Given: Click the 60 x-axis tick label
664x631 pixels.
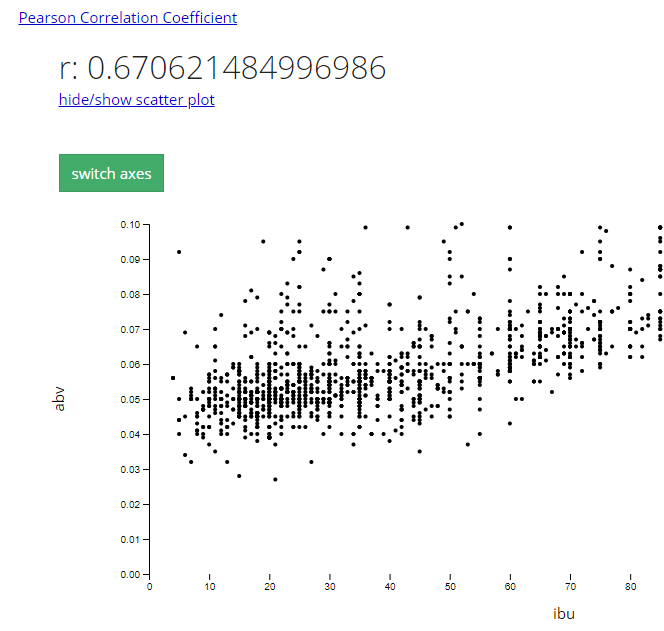Looking at the screenshot, I should click(x=510, y=587).
